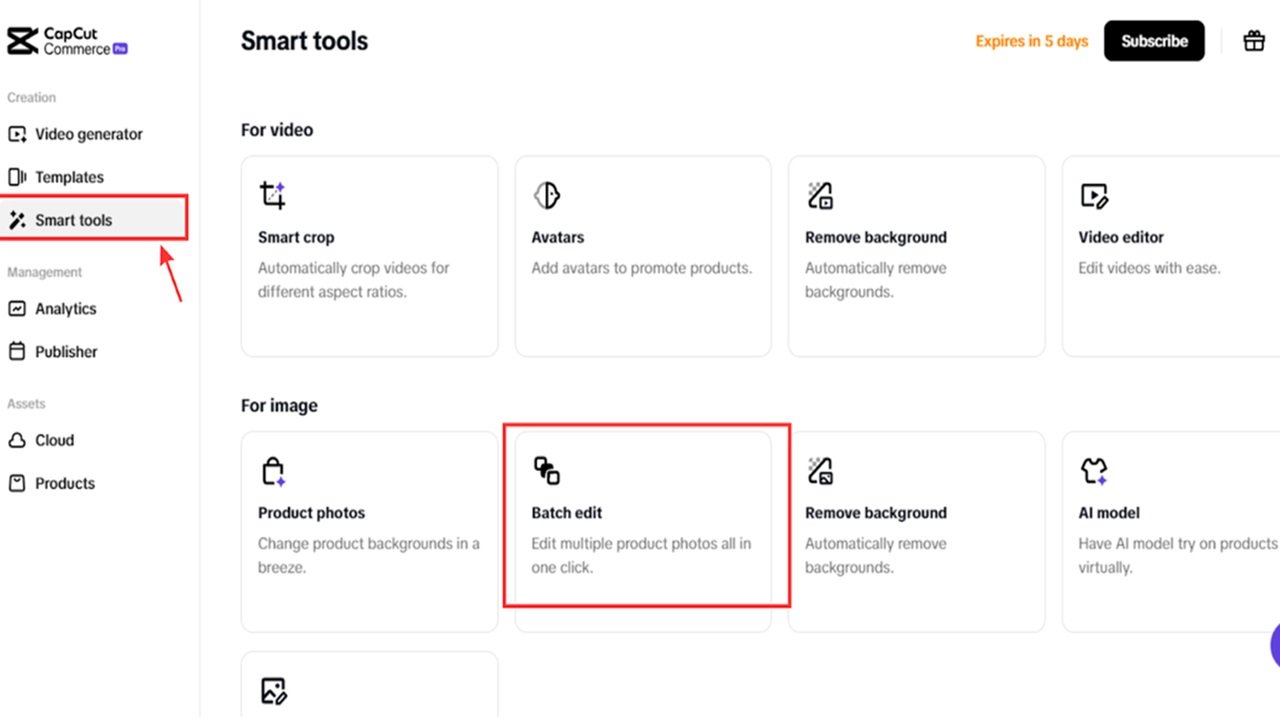This screenshot has height=720, width=1280.
Task: Launch the Video editor icon
Action: (1094, 195)
